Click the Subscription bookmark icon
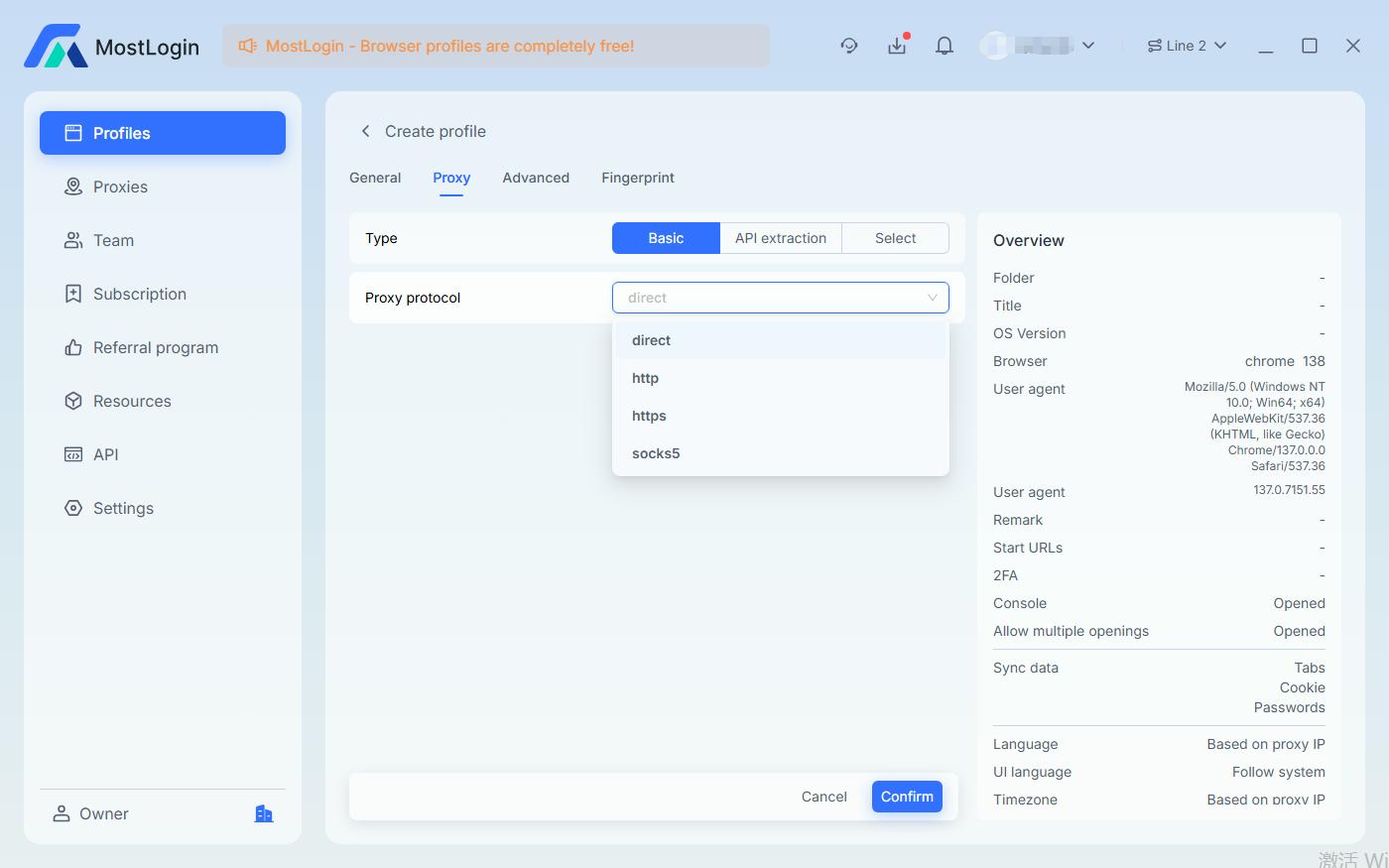The width and height of the screenshot is (1389, 868). pyautogui.click(x=73, y=294)
